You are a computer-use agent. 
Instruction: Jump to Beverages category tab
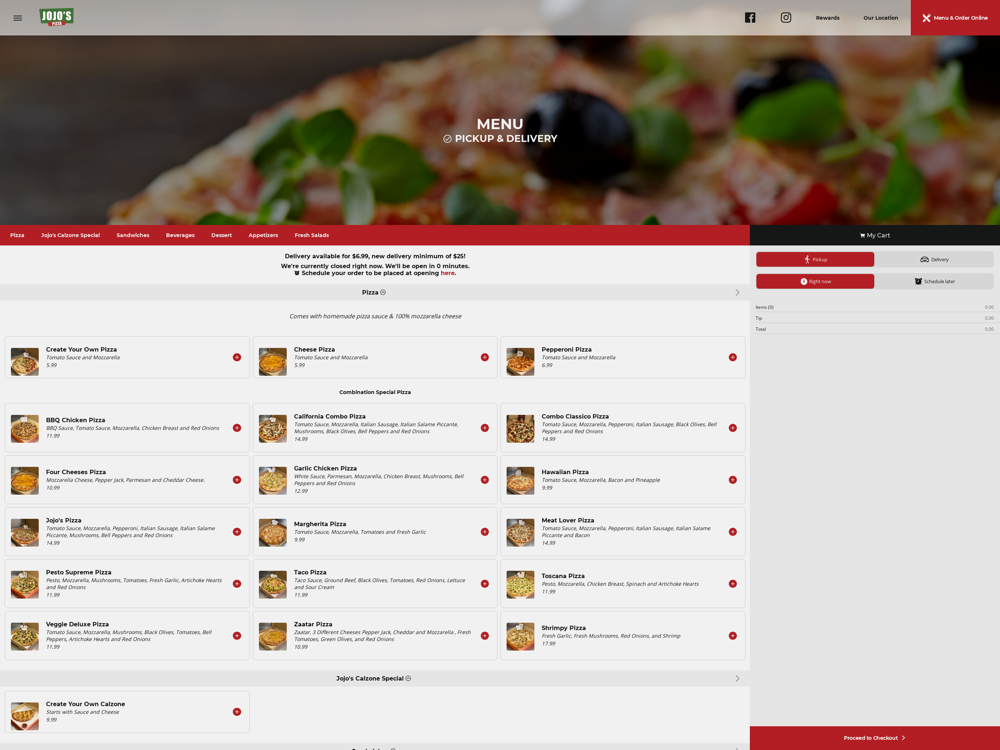tap(180, 235)
